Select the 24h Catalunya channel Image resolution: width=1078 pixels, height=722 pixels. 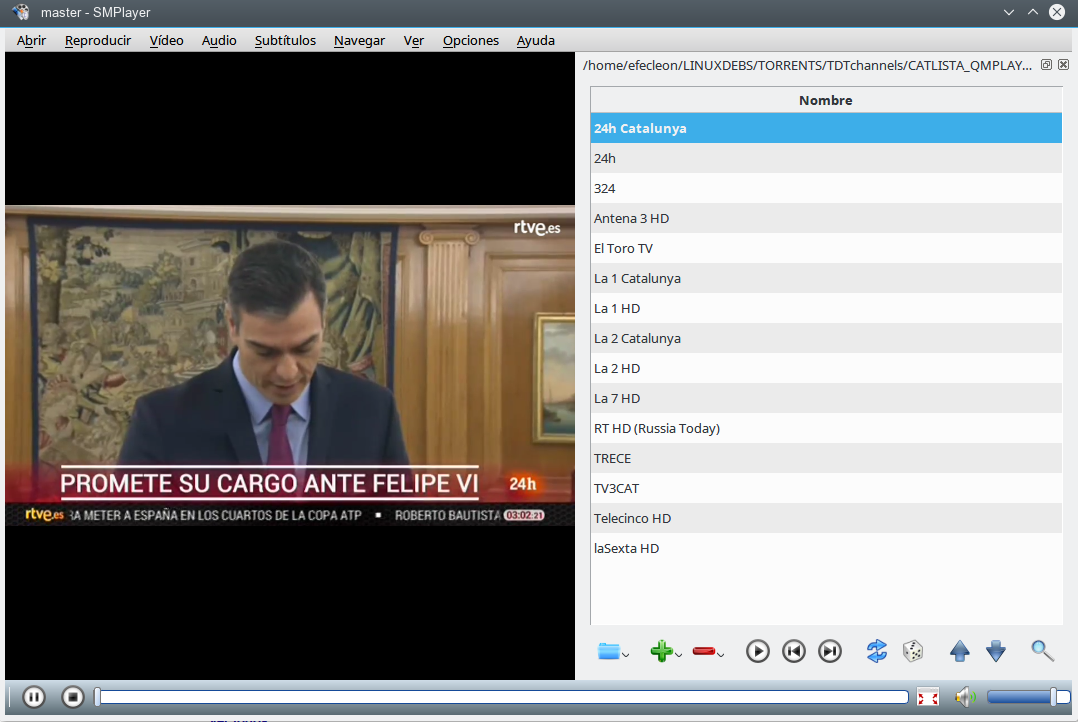point(826,129)
